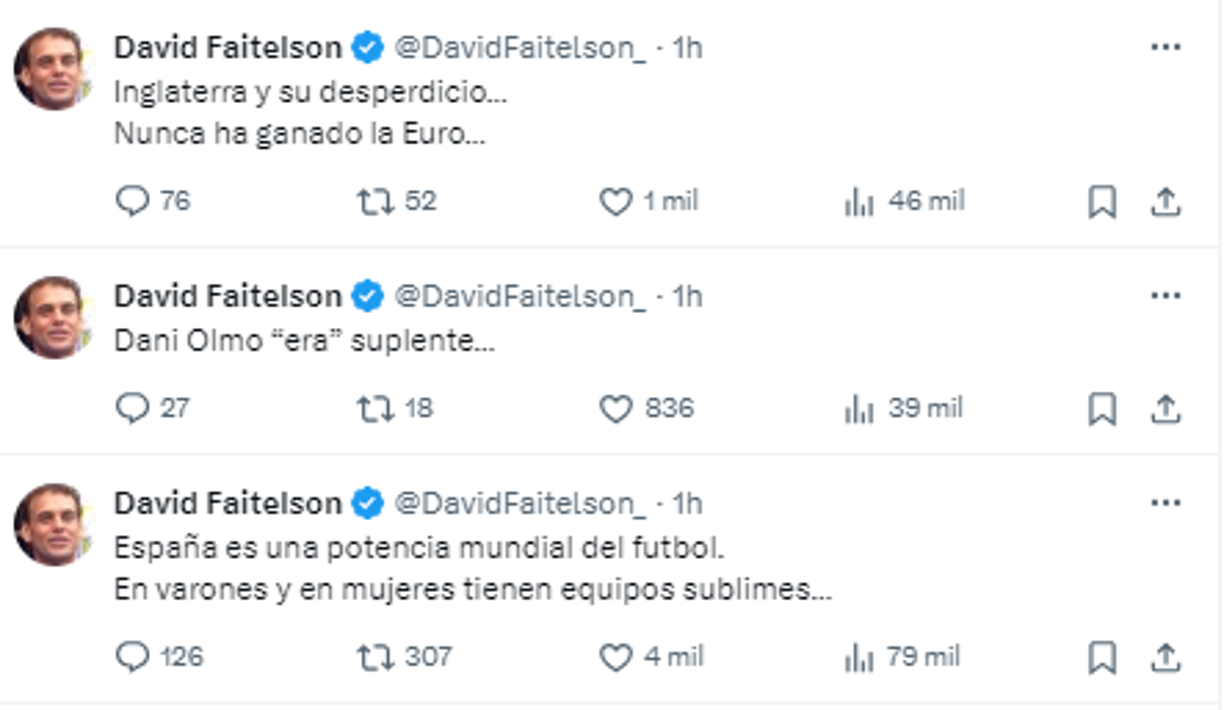Share the España tweet via the share icon
Screen dimensions: 1224x710
pyautogui.click(x=1163, y=659)
